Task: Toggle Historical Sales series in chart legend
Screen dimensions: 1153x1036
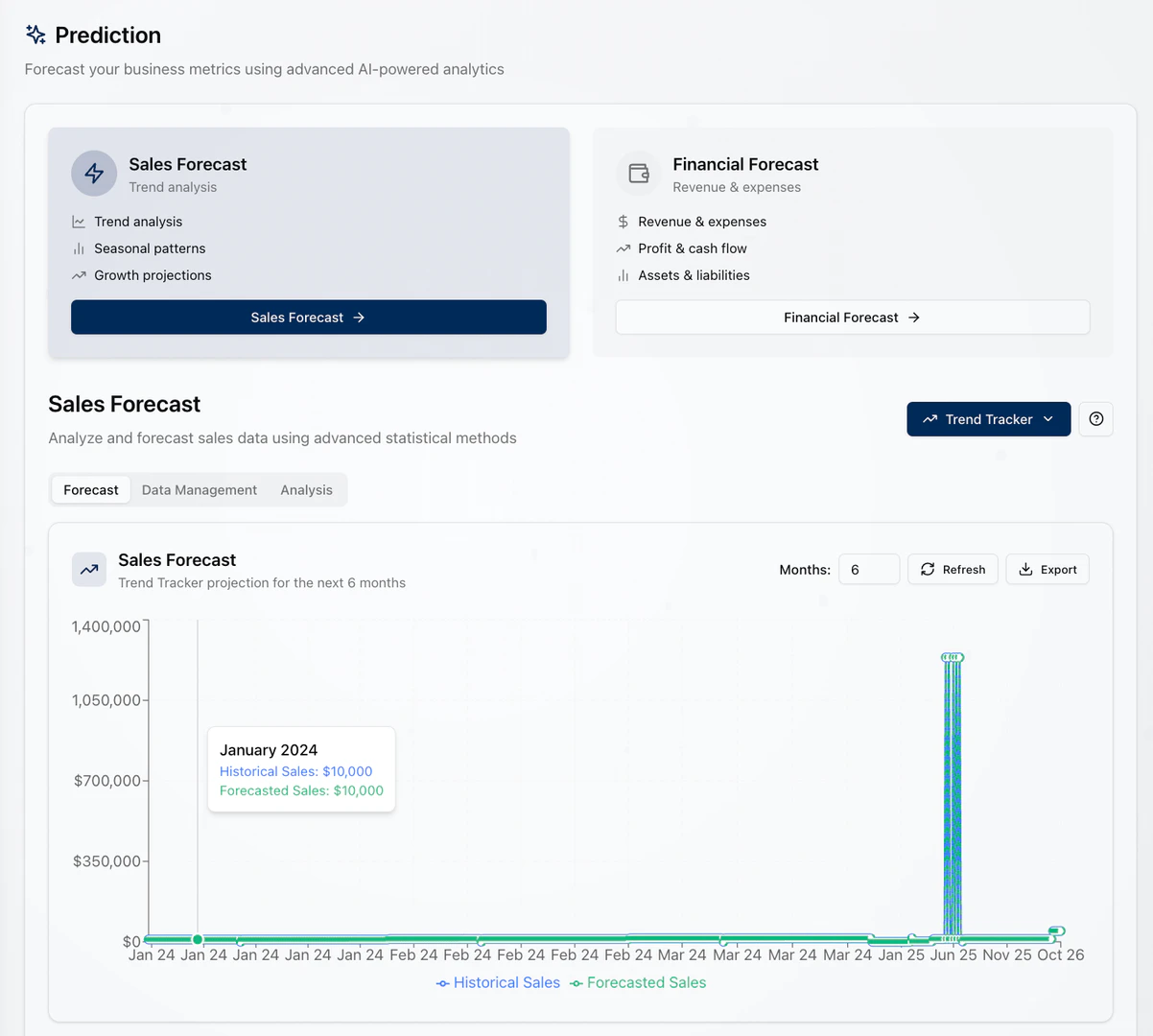Action: pos(498,983)
